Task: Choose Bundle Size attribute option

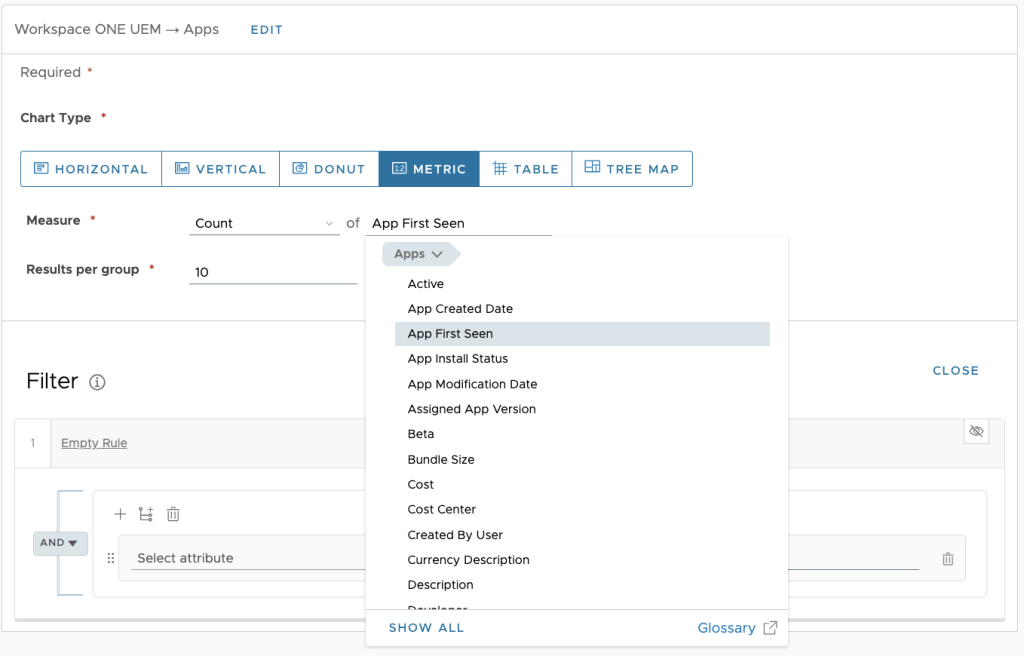Action: 441,460
